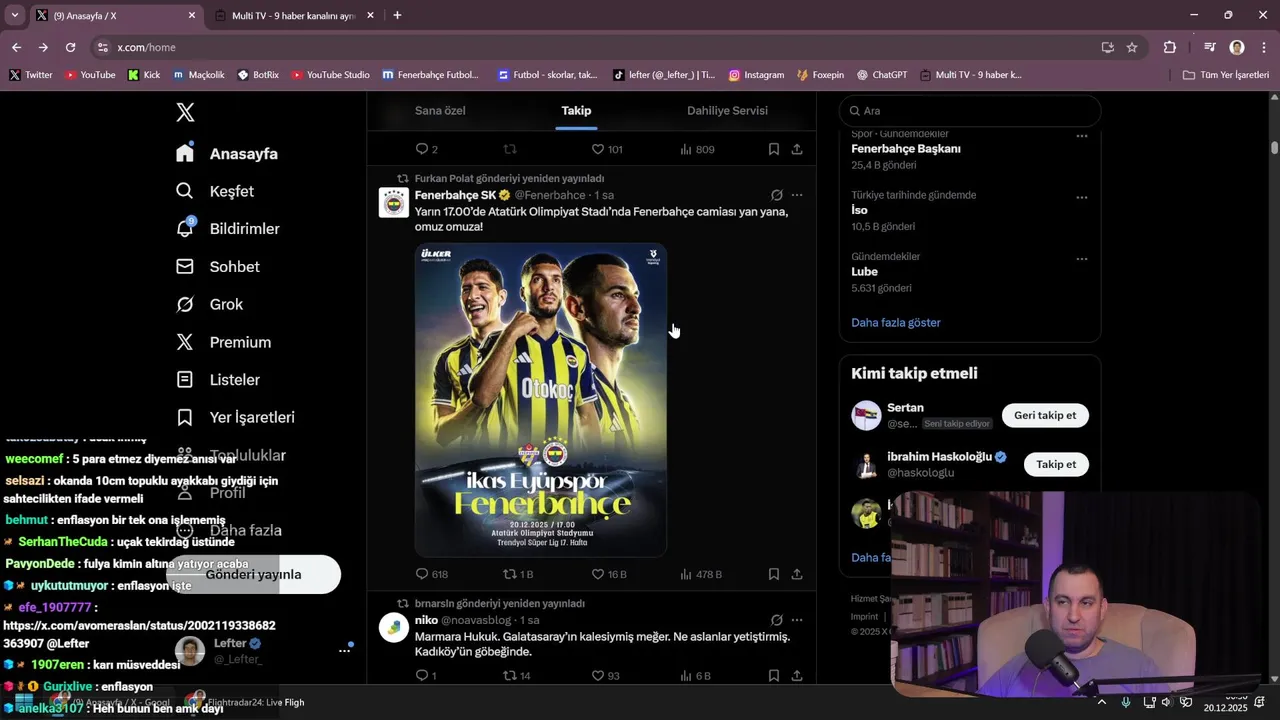This screenshot has height=720, width=1280.
Task: Repost the Fenerbahçe SK post (1 B)
Action: pyautogui.click(x=518, y=574)
